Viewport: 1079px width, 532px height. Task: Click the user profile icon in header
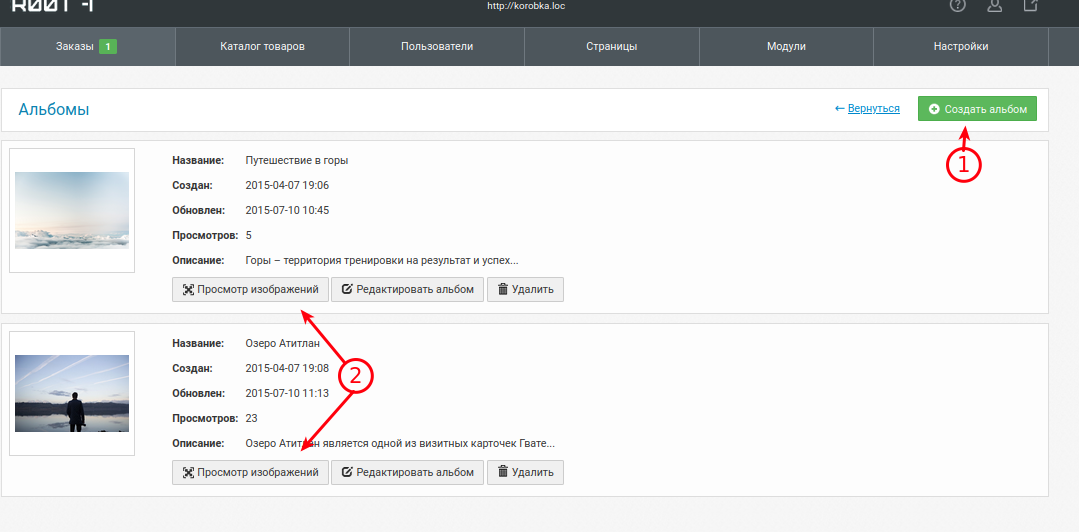(994, 6)
